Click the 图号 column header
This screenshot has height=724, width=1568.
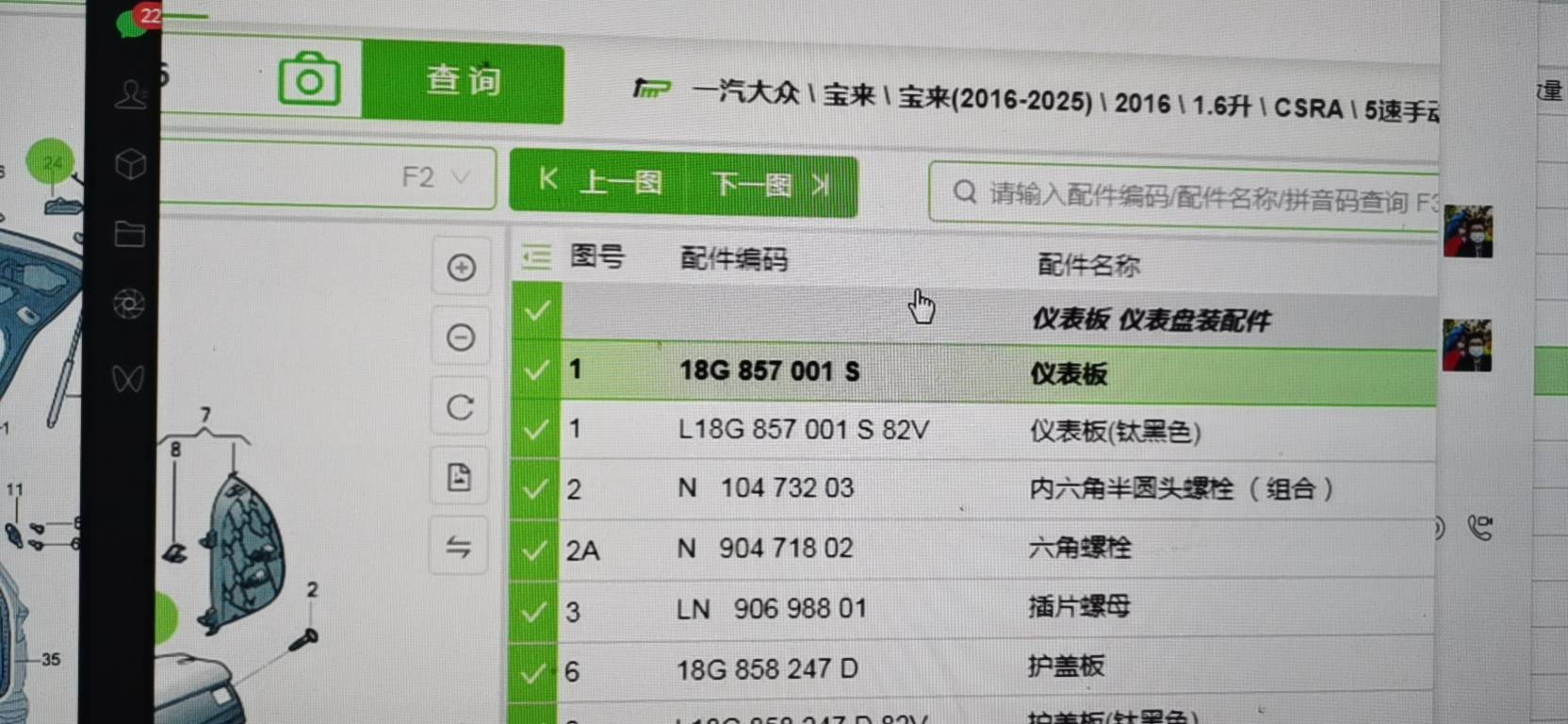point(596,255)
